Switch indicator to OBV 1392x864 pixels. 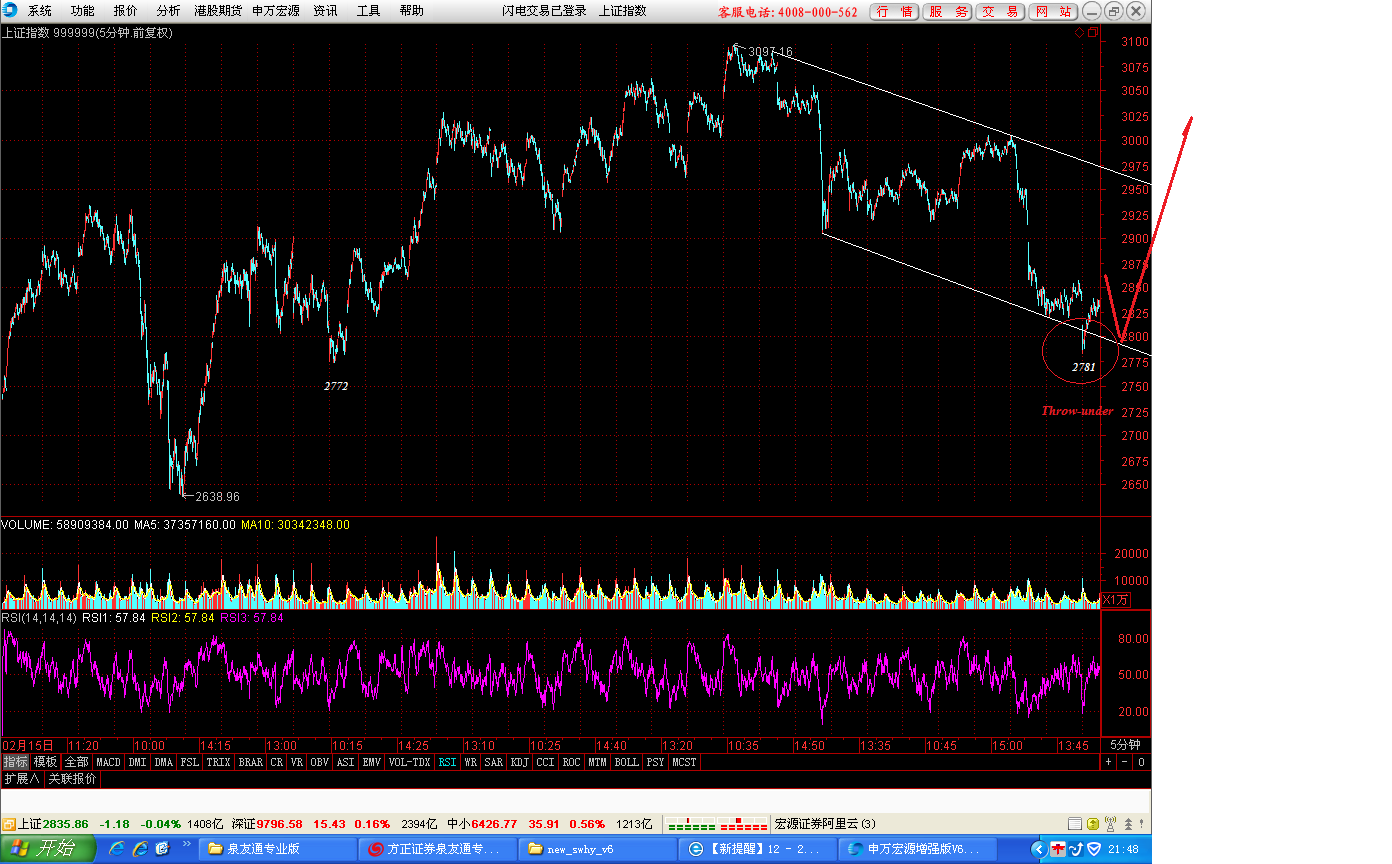tap(319, 762)
